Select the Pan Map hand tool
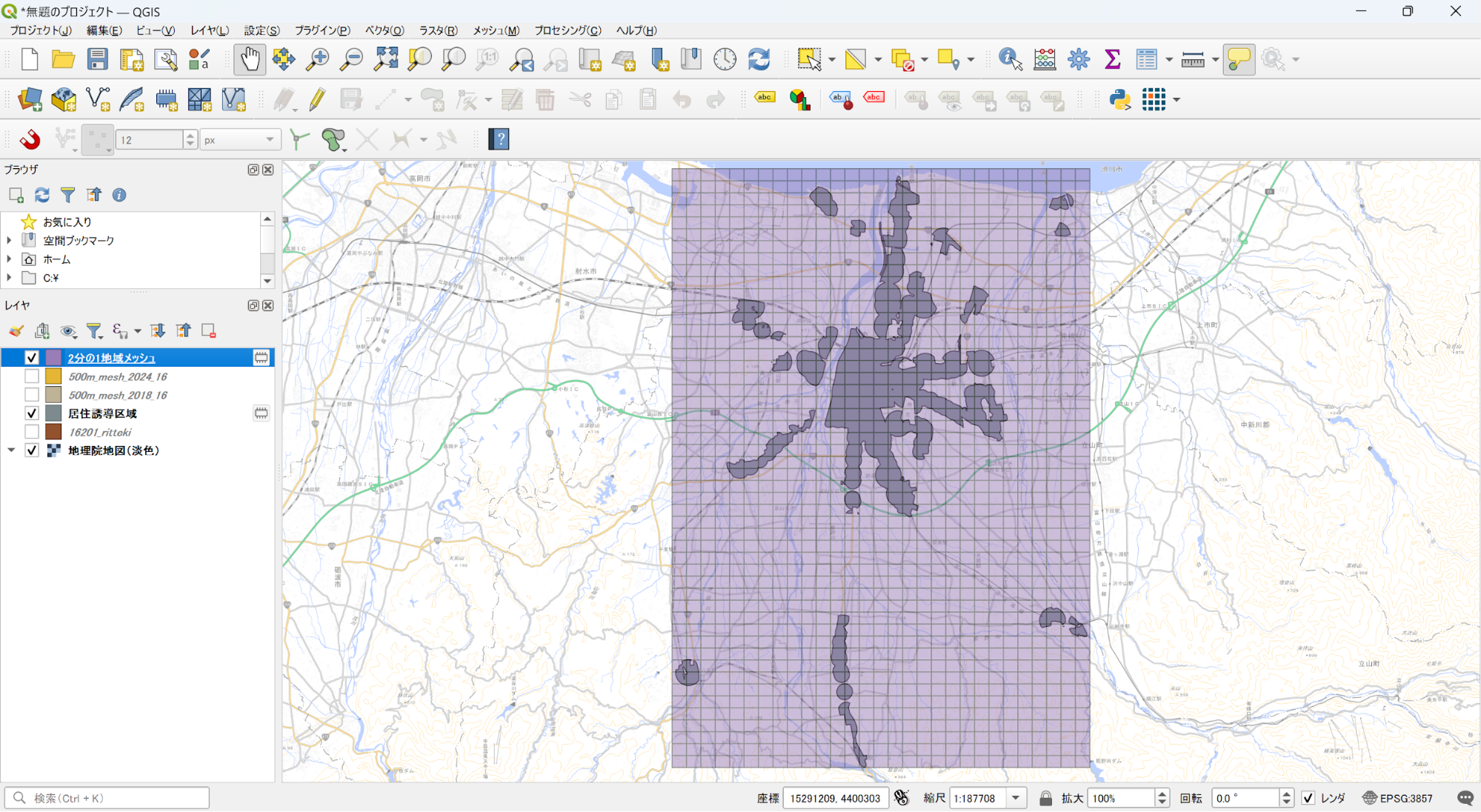 (250, 59)
